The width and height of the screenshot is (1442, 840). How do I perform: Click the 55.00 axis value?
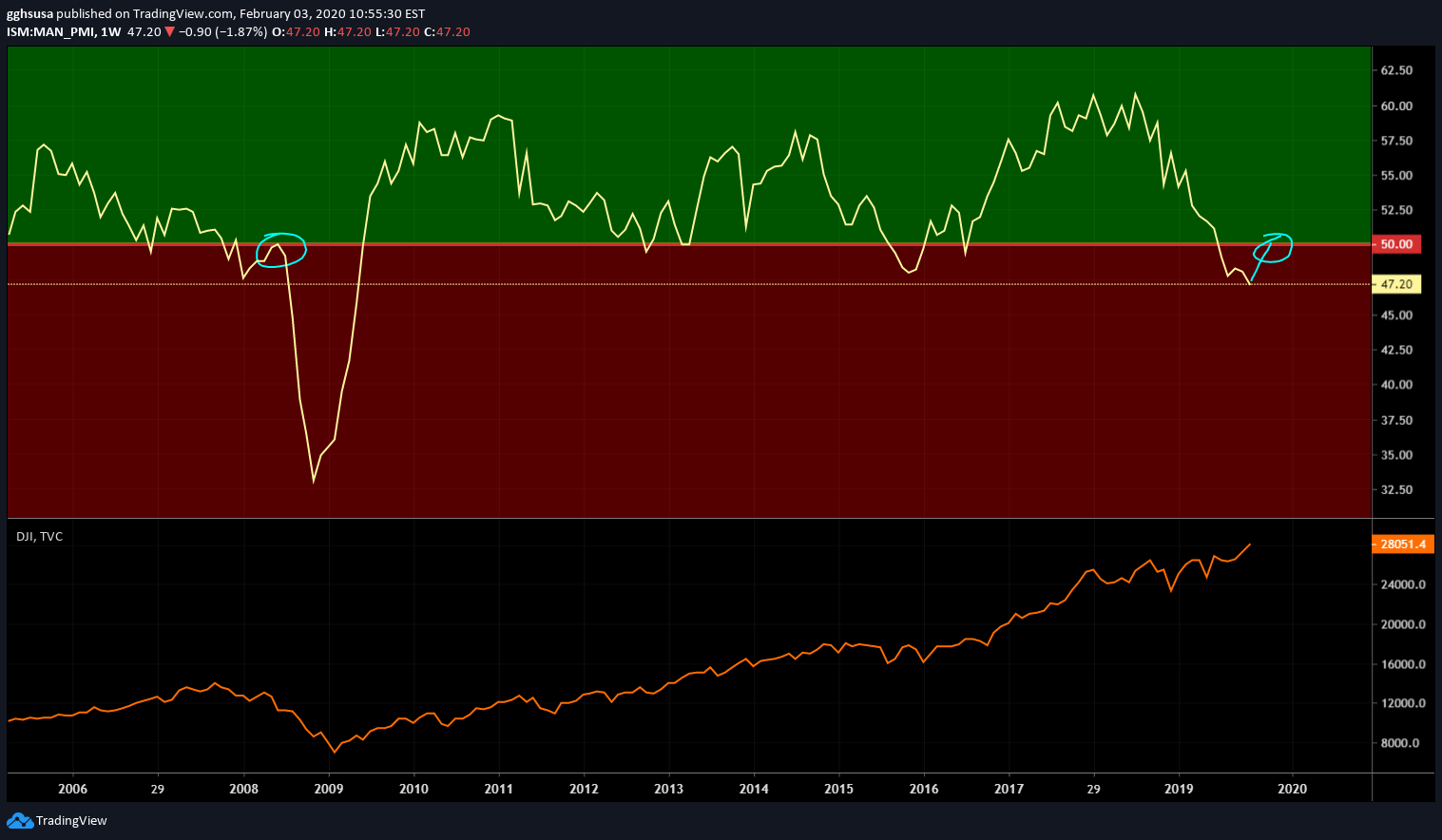tap(1396, 176)
